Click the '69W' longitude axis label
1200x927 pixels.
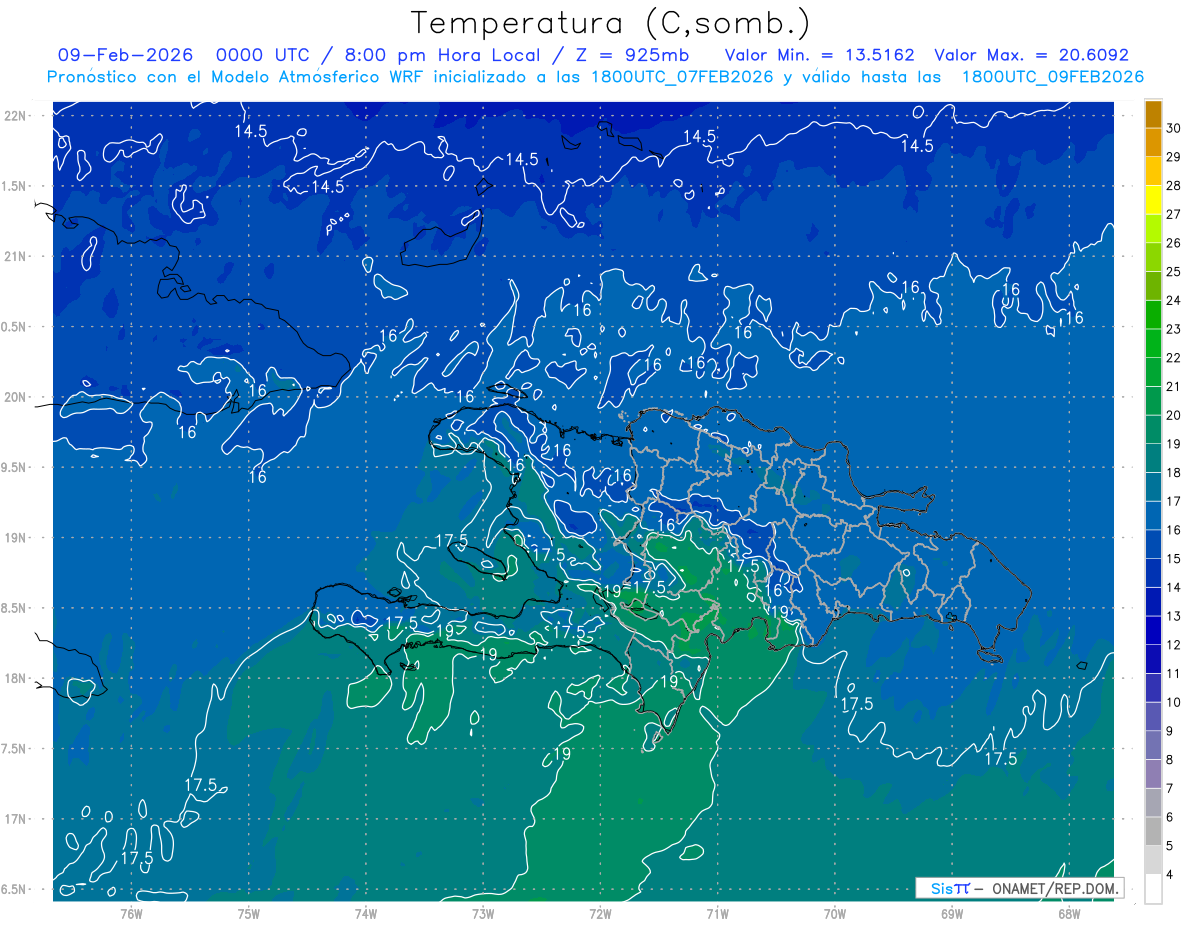[952, 914]
